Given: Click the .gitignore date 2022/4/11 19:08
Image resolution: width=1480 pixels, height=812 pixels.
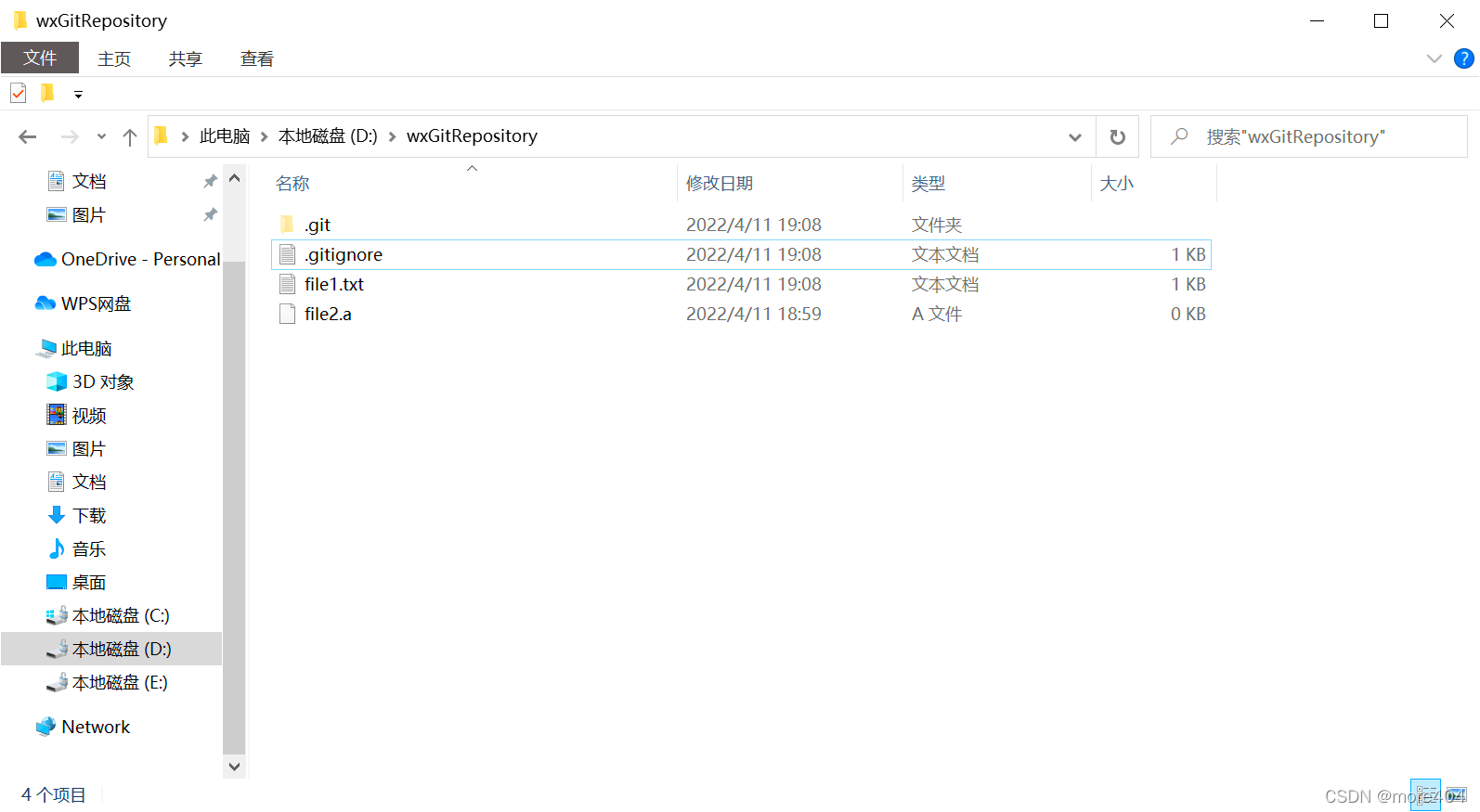Looking at the screenshot, I should click(754, 254).
